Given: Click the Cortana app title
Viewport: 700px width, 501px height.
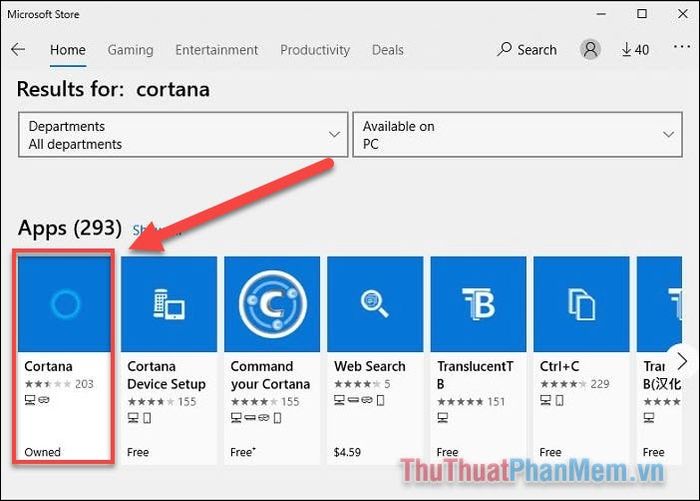Looking at the screenshot, I should pyautogui.click(x=48, y=366).
